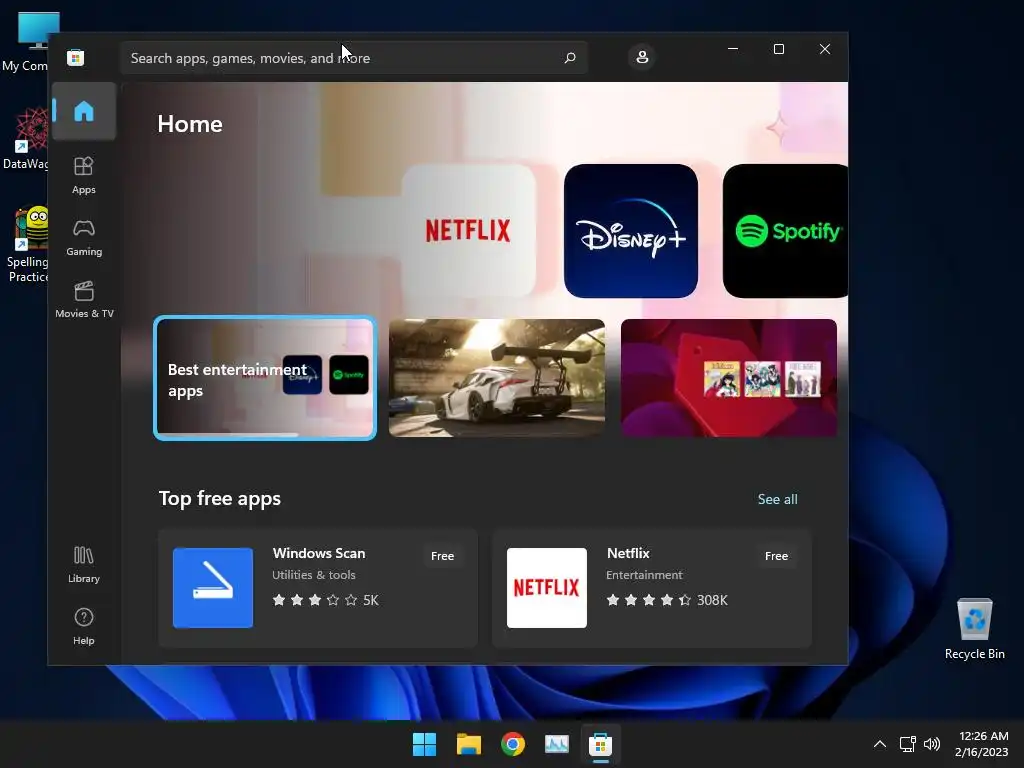Go to Apps section in sidebar

pyautogui.click(x=84, y=175)
